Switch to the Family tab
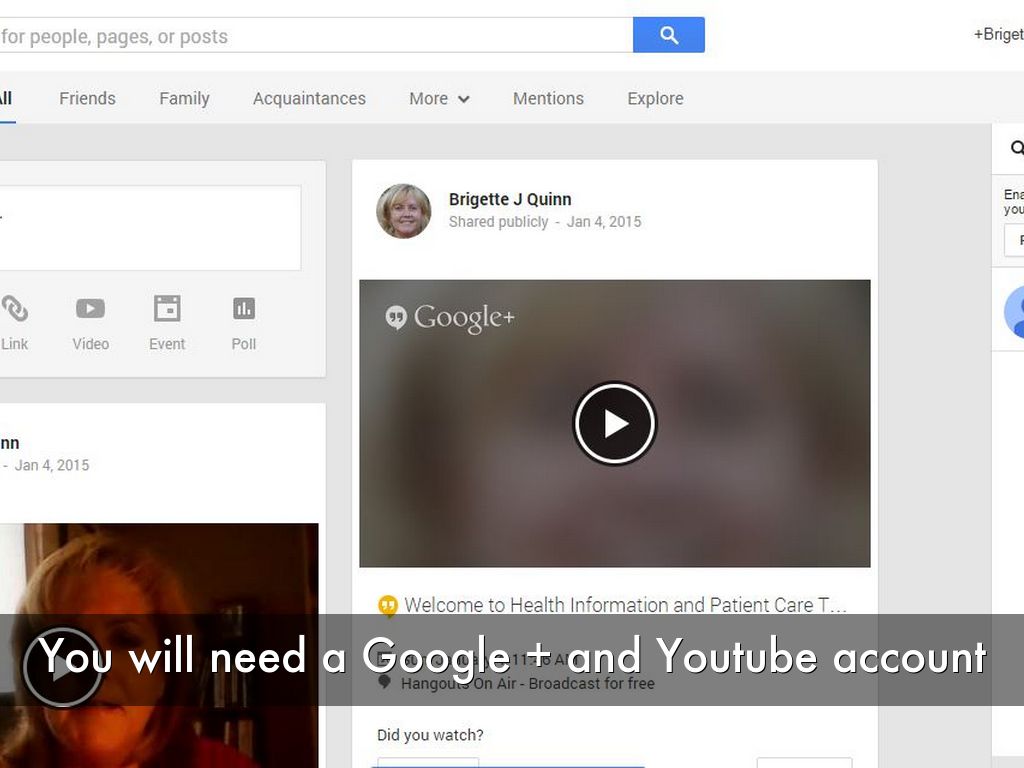Image resolution: width=1024 pixels, height=768 pixels. tap(184, 98)
